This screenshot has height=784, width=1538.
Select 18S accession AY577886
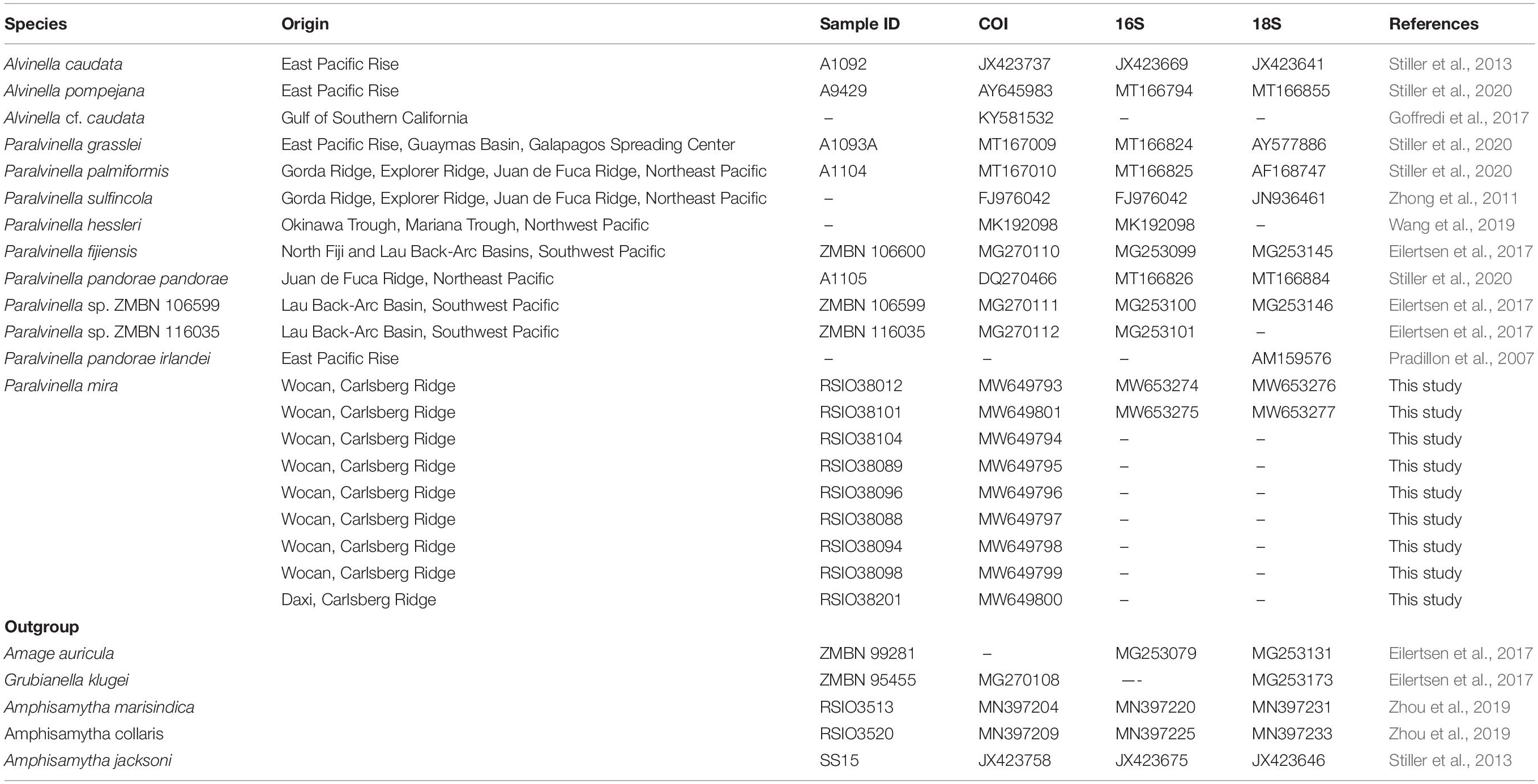pos(1289,144)
